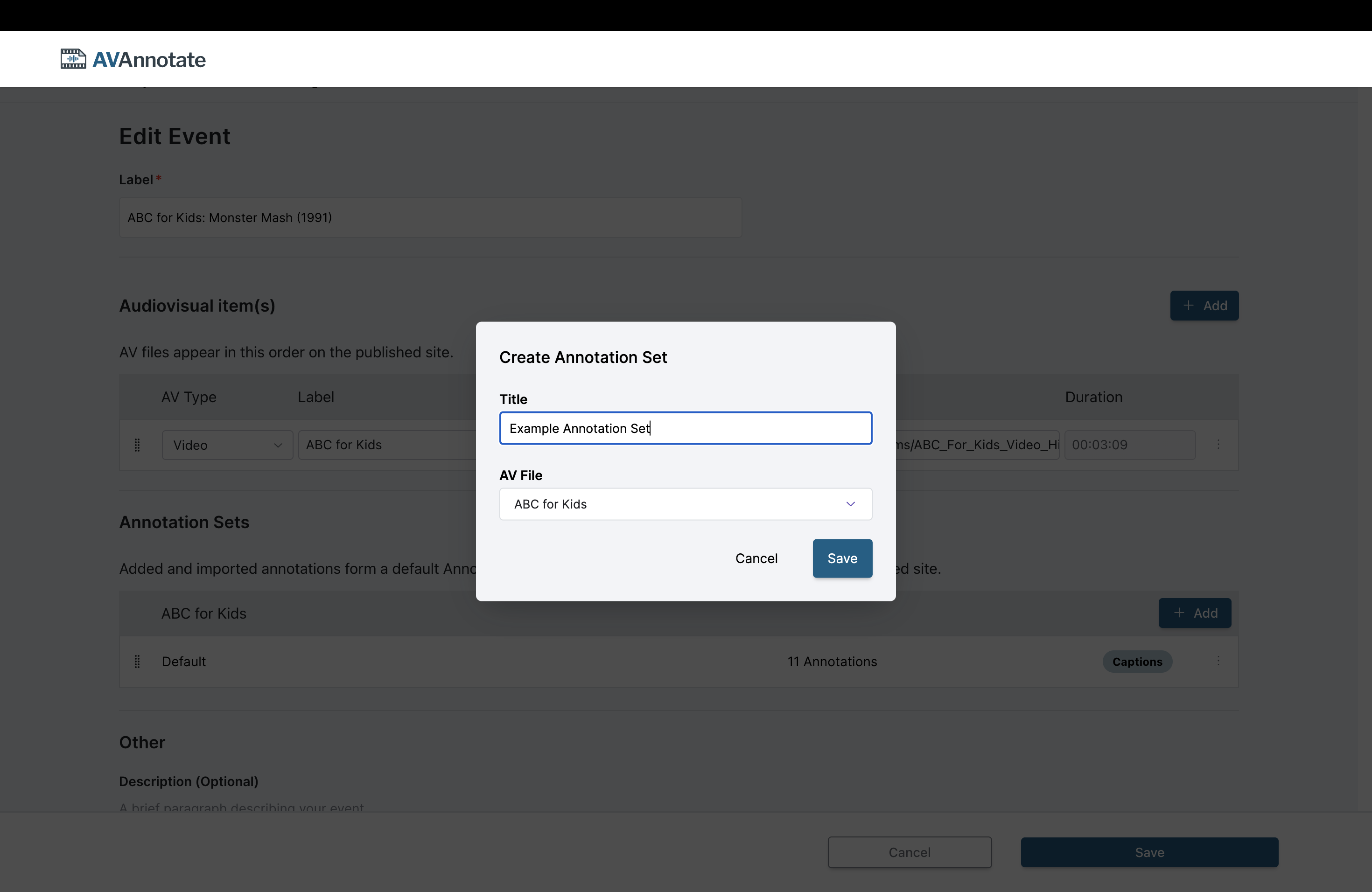The height and width of the screenshot is (892, 1372).
Task: Click drag handle on Video AV row
Action: [x=137, y=445]
